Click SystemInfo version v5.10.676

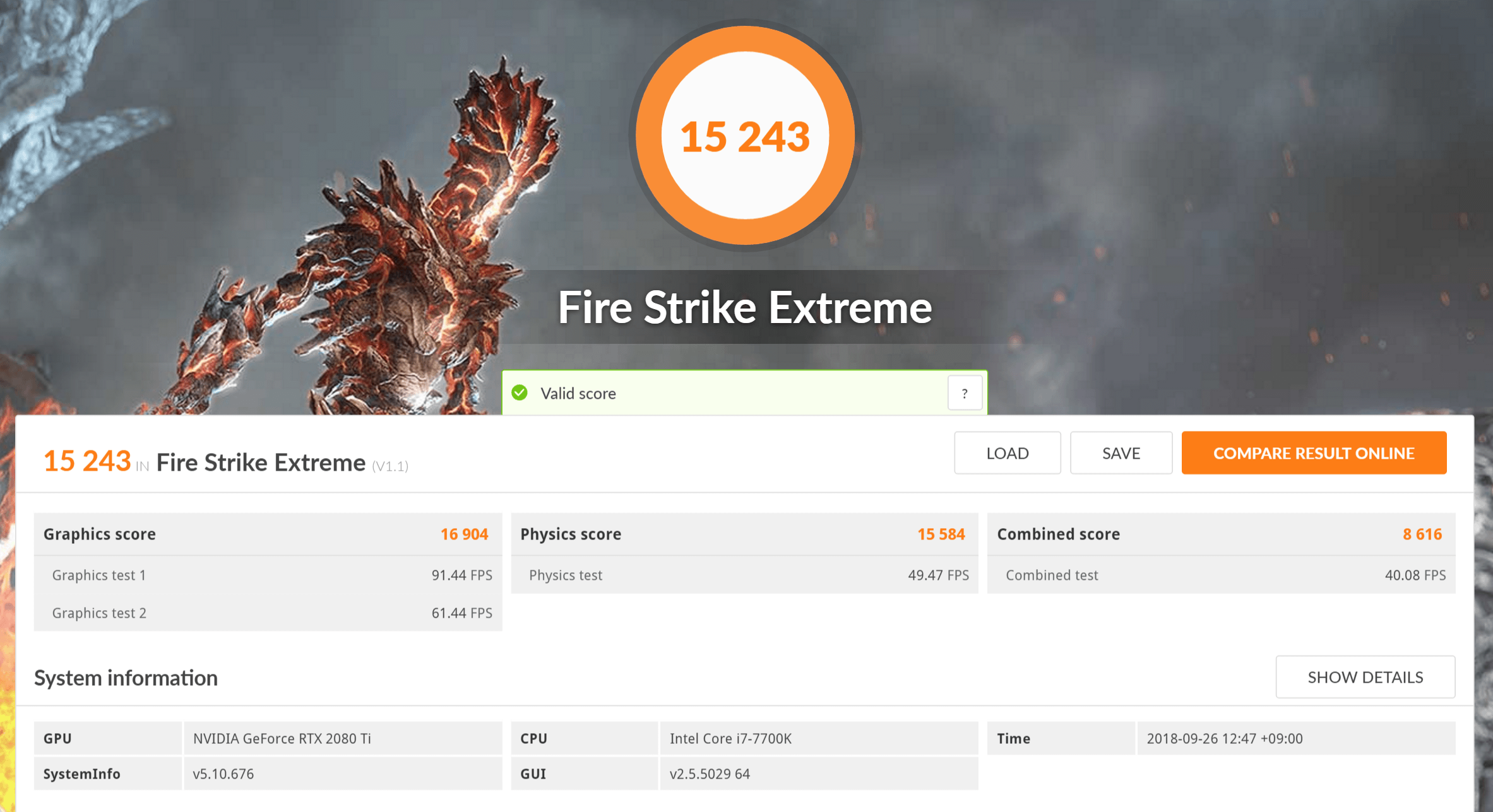223,774
